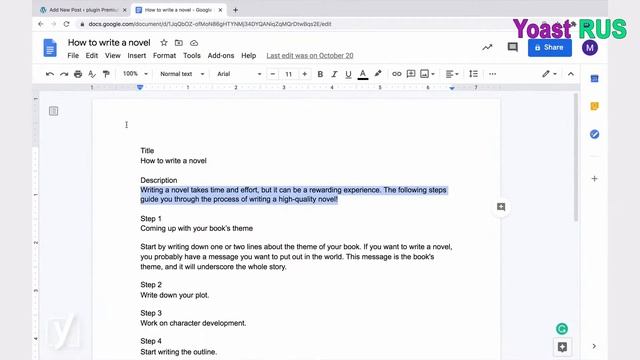This screenshot has height=360, width=640.
Task: Open the account avatar 'M'
Action: pyautogui.click(x=590, y=48)
